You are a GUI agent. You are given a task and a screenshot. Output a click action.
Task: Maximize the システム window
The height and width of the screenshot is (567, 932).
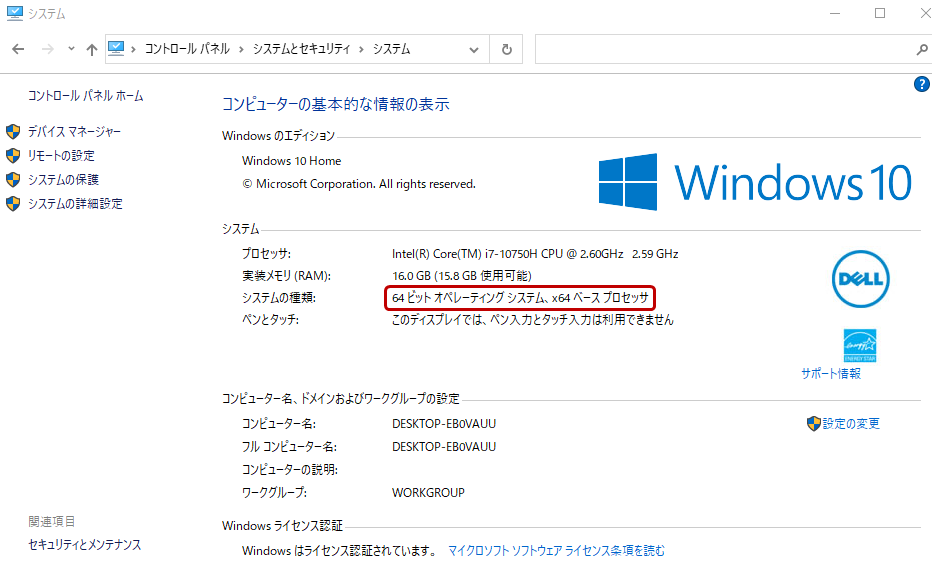[880, 13]
